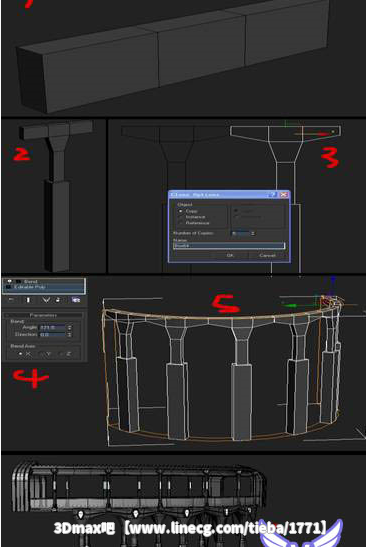Collapse the Parameters rollout header
This screenshot has height=547, width=366.
43,315
